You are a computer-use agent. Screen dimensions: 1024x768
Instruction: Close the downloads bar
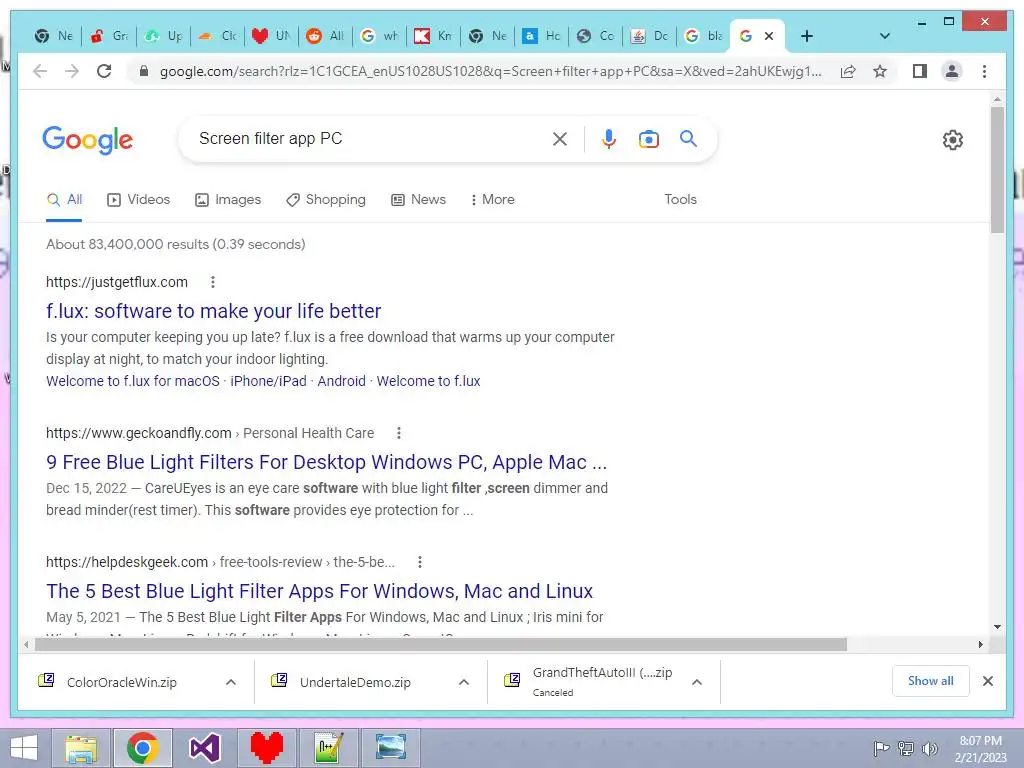988,681
